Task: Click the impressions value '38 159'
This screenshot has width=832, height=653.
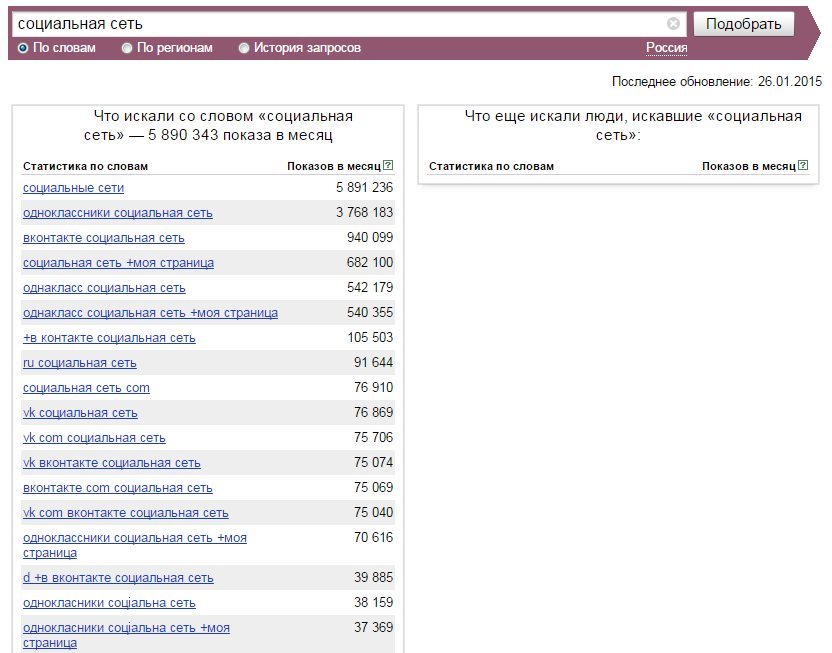Action: (x=373, y=602)
